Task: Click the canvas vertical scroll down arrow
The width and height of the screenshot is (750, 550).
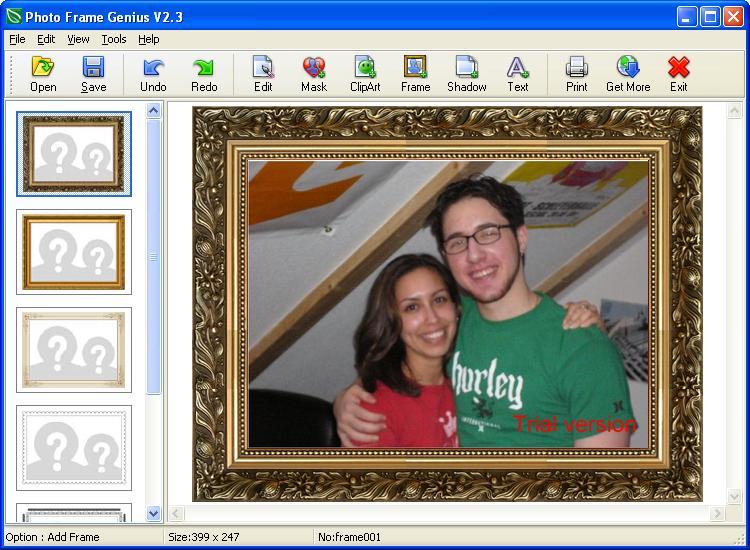Action: tap(734, 496)
